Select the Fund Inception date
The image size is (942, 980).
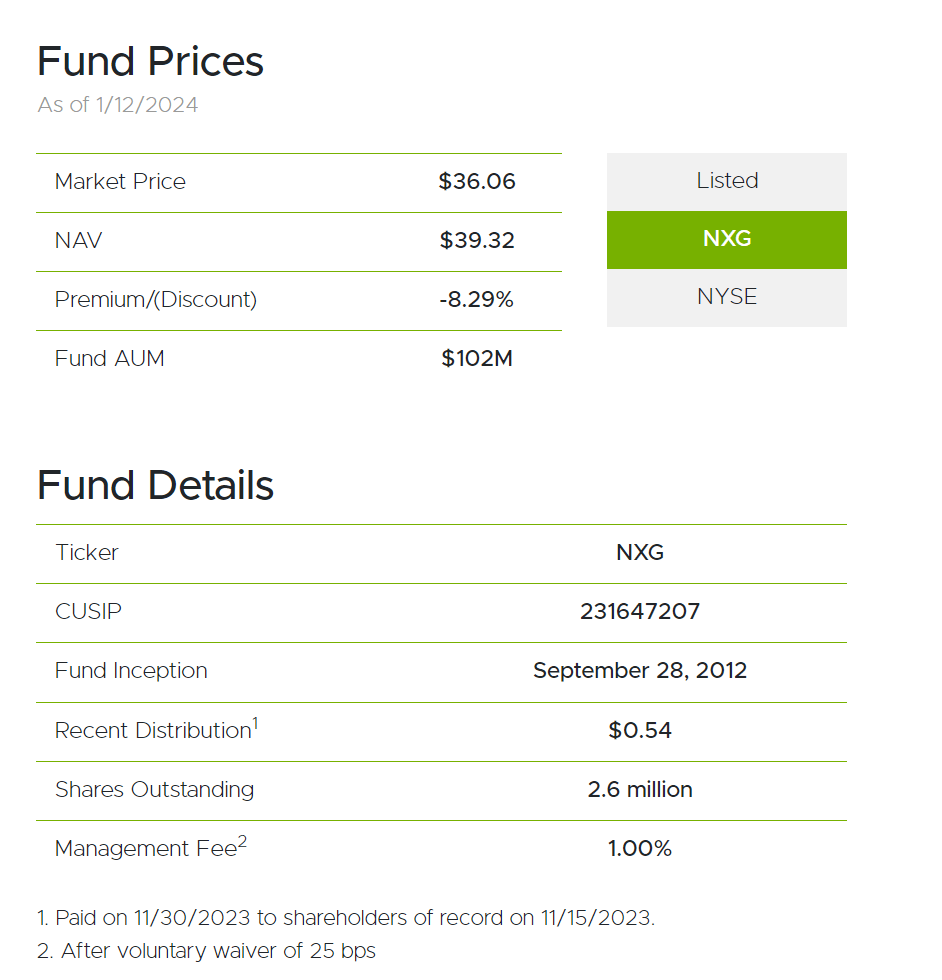[x=640, y=671]
